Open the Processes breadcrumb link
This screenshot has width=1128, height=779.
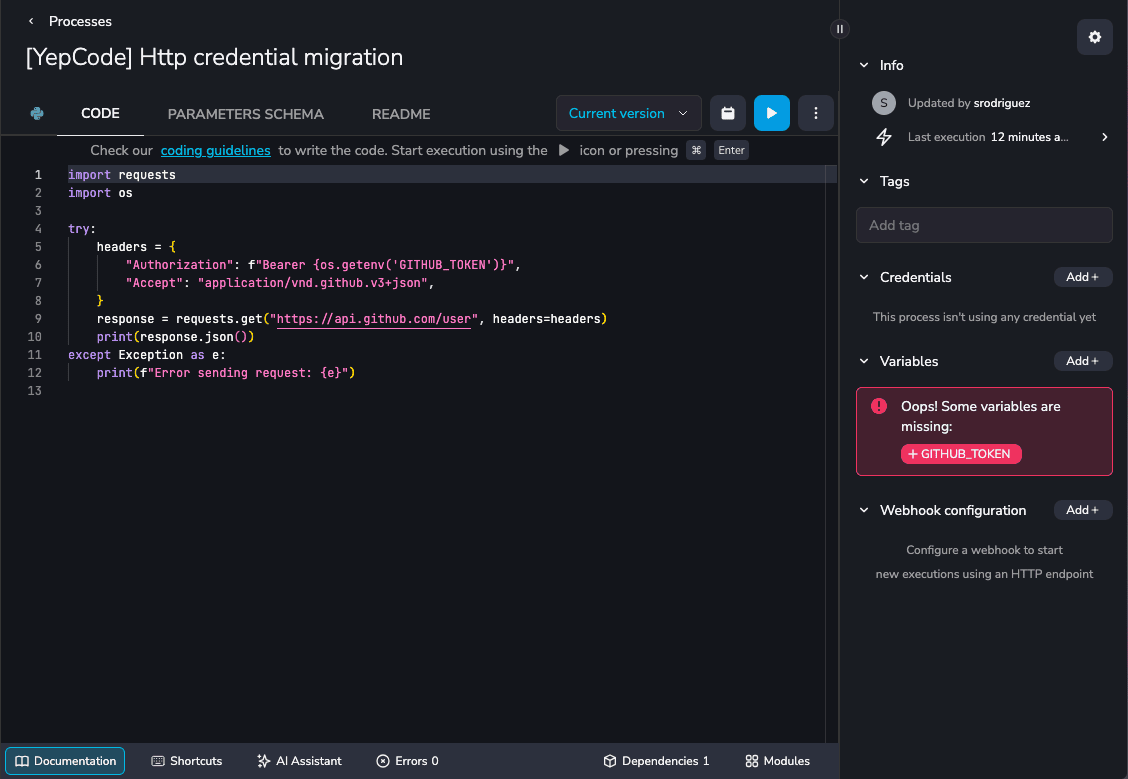click(x=80, y=22)
